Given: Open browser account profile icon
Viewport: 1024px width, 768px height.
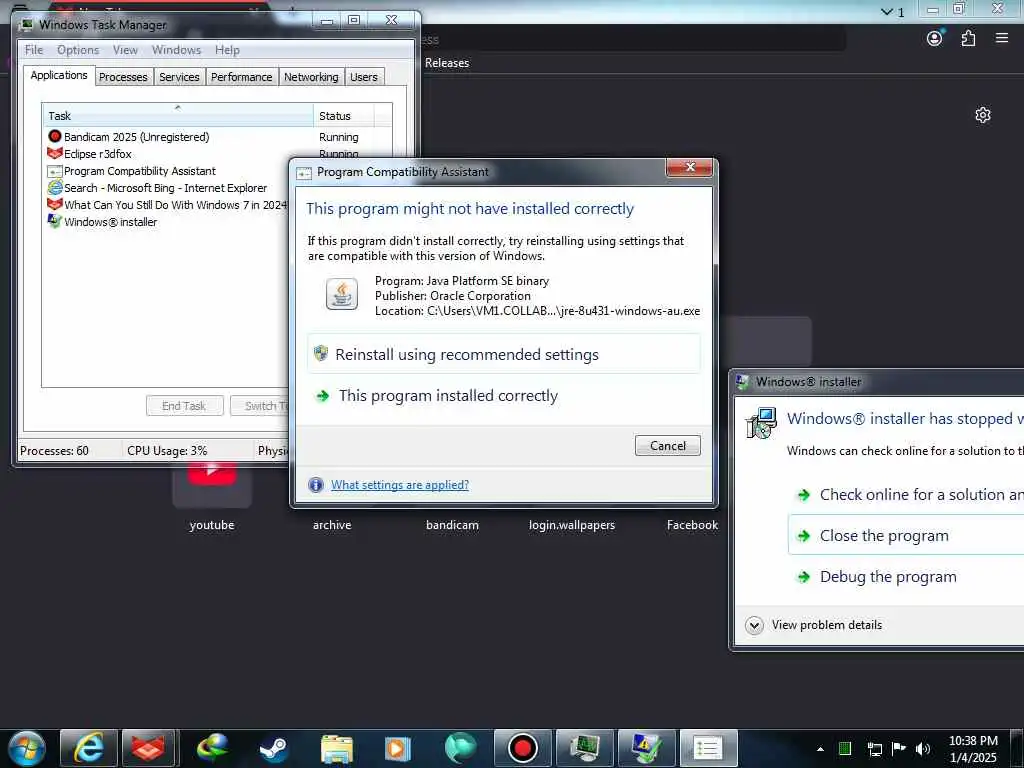Looking at the screenshot, I should (935, 39).
